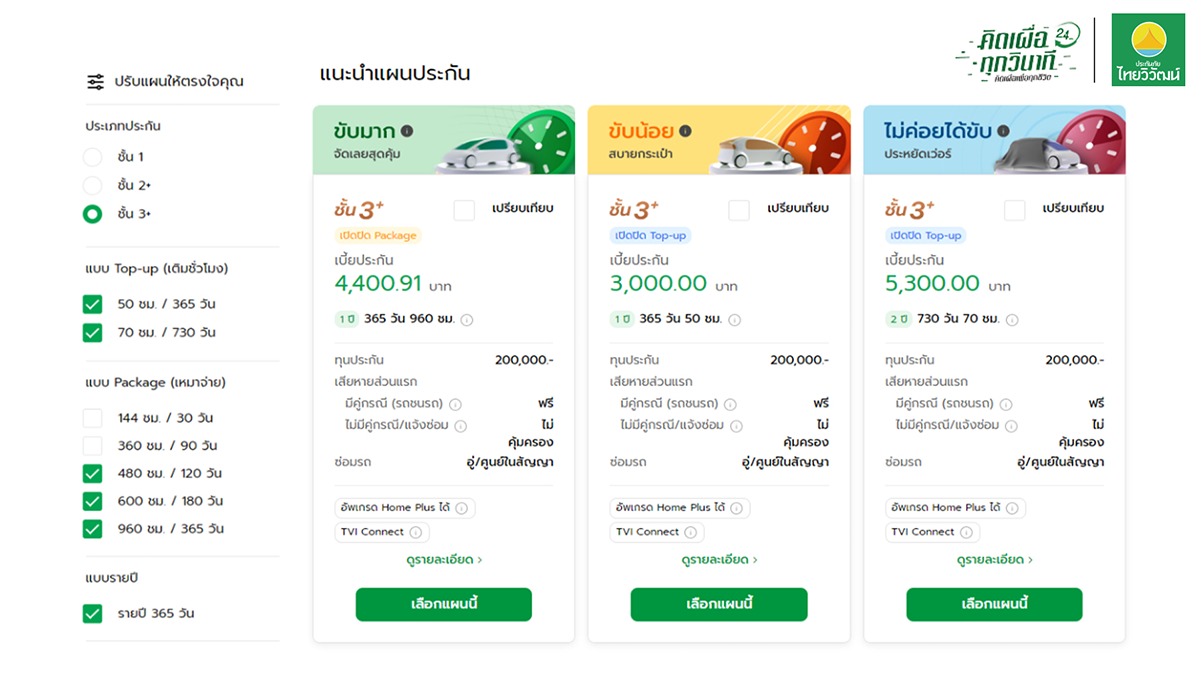Image resolution: width=1200 pixels, height=675 pixels.
Task: Click info icon on first card's TVI Connect
Action: click(x=415, y=532)
